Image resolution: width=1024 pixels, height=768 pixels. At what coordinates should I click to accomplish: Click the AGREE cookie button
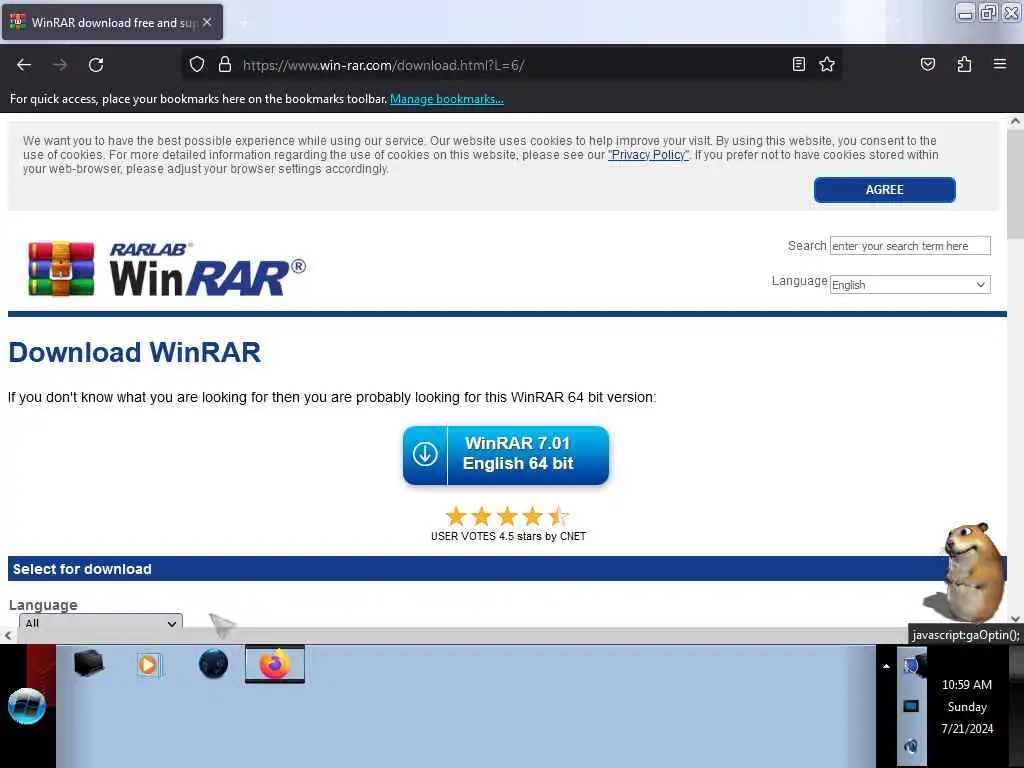click(884, 189)
